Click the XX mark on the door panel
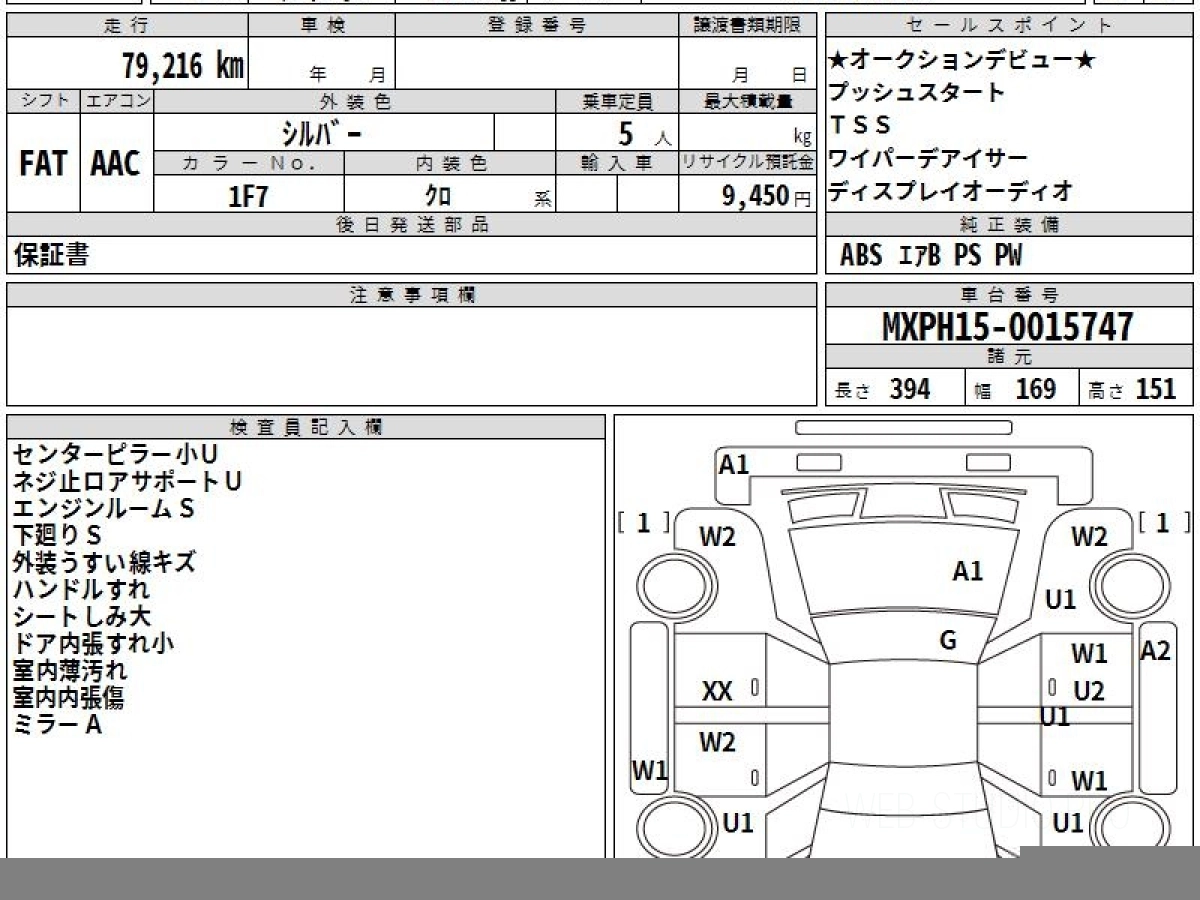Screen dimensions: 1200x900 717,691
